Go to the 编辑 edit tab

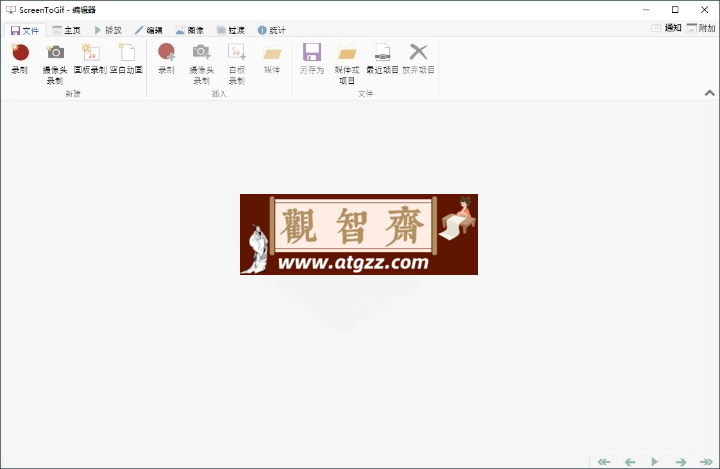[149, 30]
